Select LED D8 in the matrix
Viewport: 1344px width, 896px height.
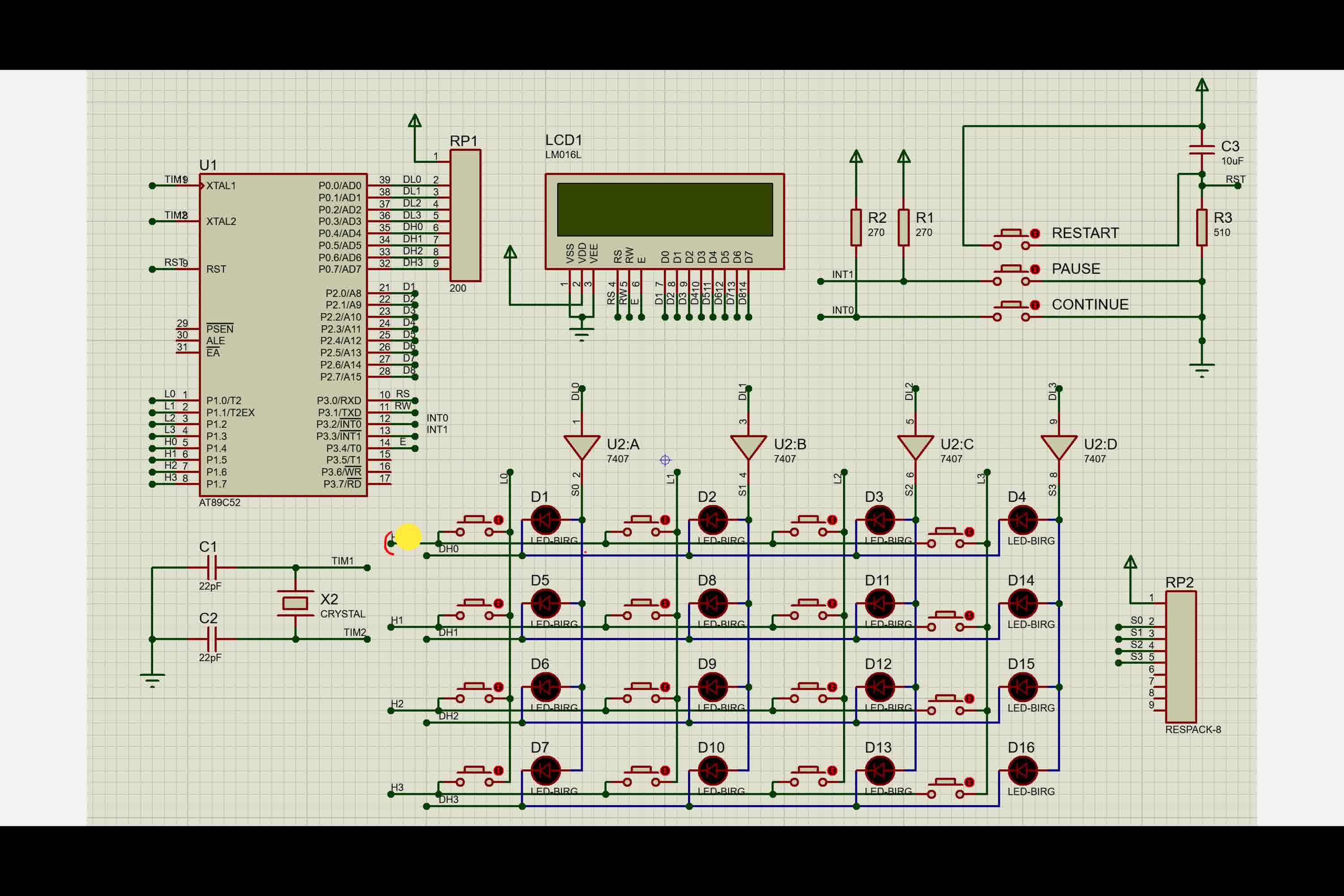coord(713,603)
